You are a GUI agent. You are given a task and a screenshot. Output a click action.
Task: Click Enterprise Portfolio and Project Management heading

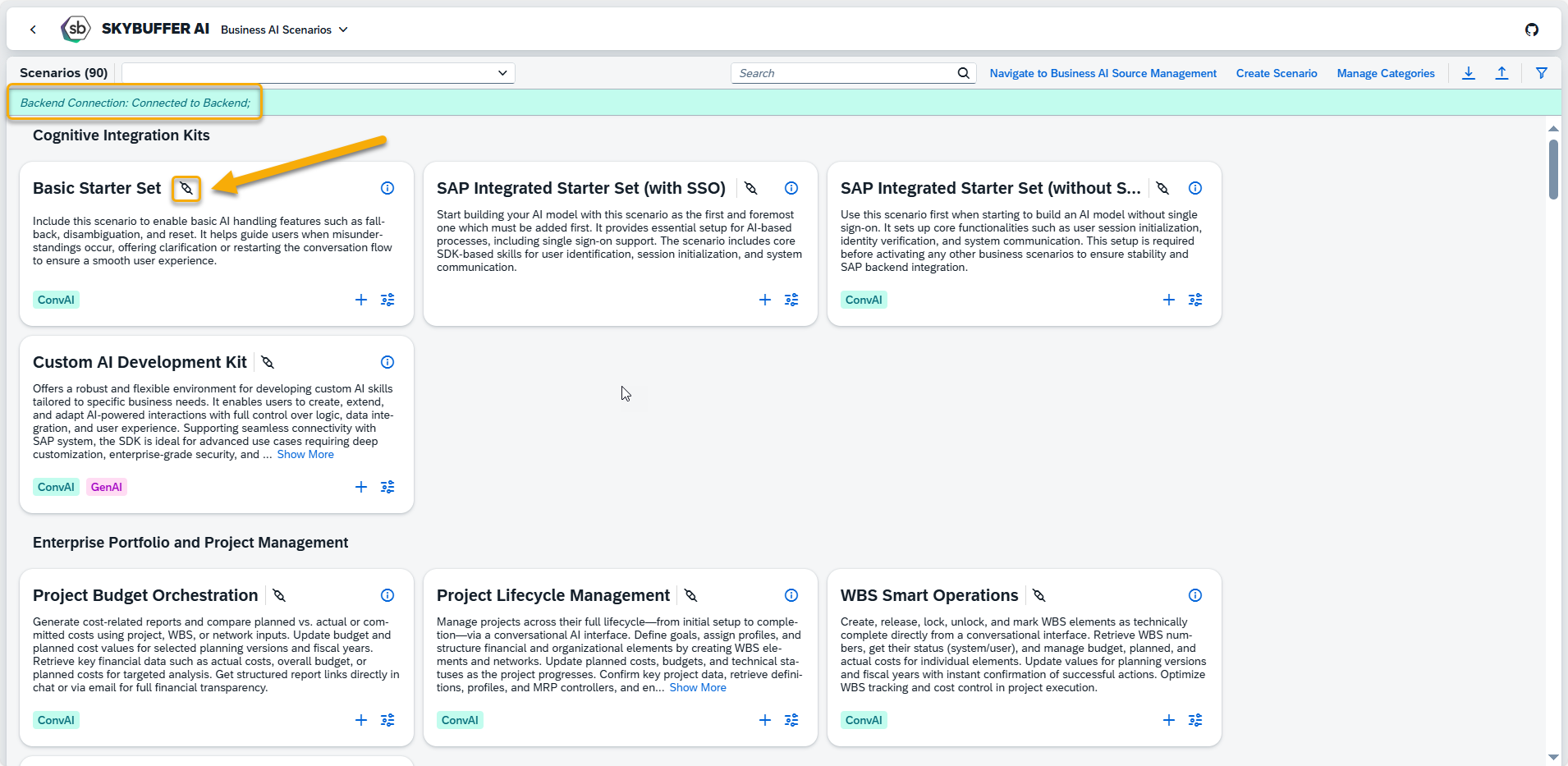tap(190, 543)
